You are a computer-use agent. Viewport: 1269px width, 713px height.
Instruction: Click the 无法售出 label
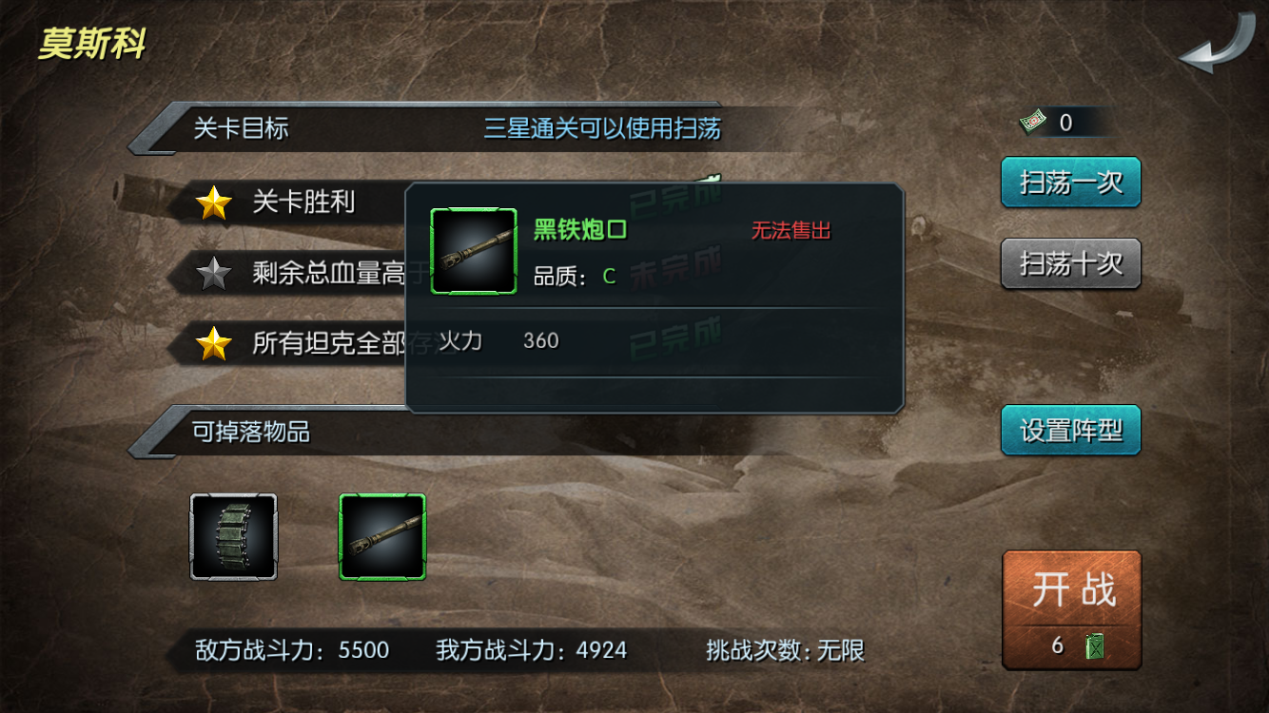[791, 230]
